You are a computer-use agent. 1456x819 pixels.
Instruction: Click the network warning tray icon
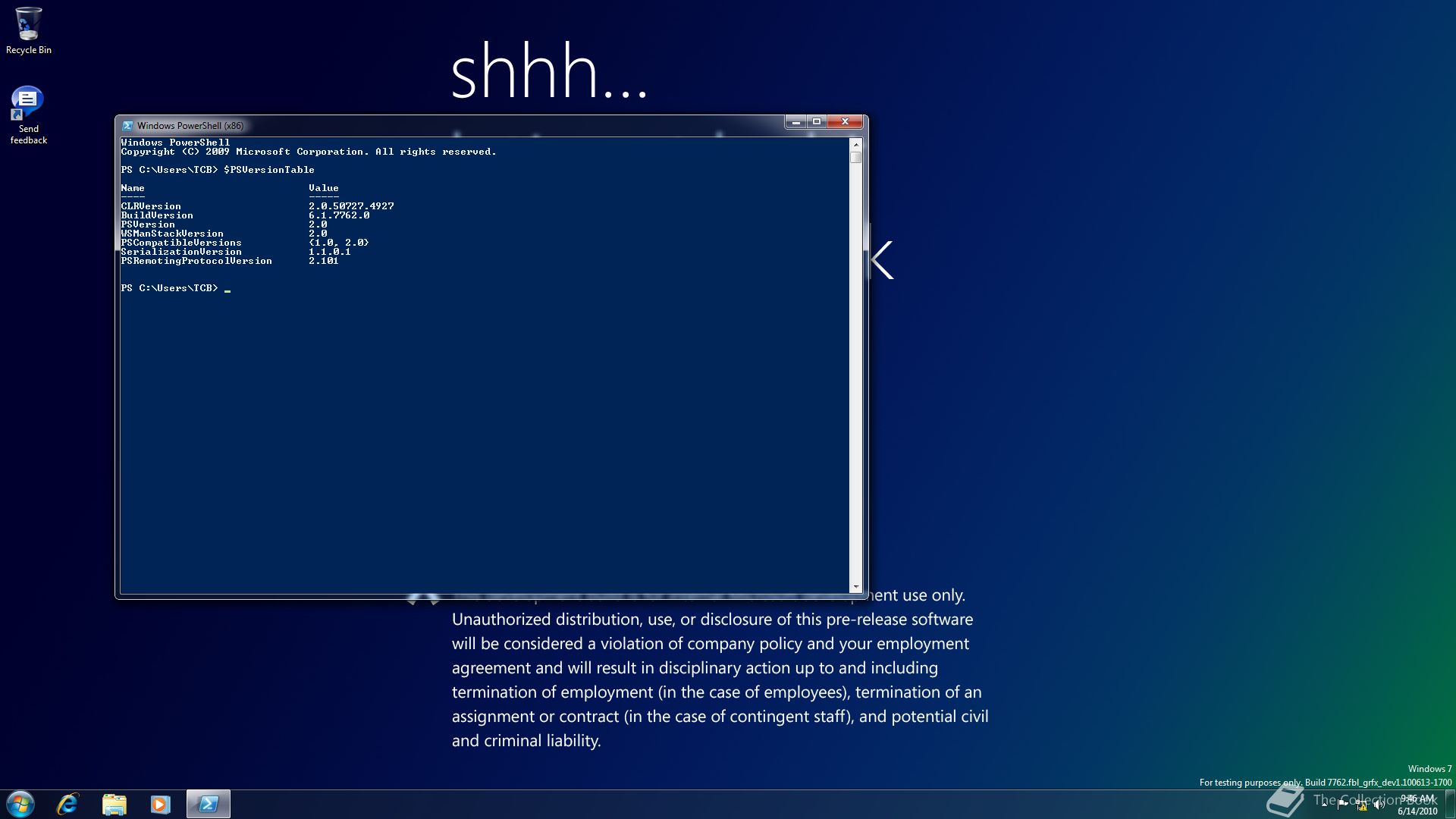1362,805
